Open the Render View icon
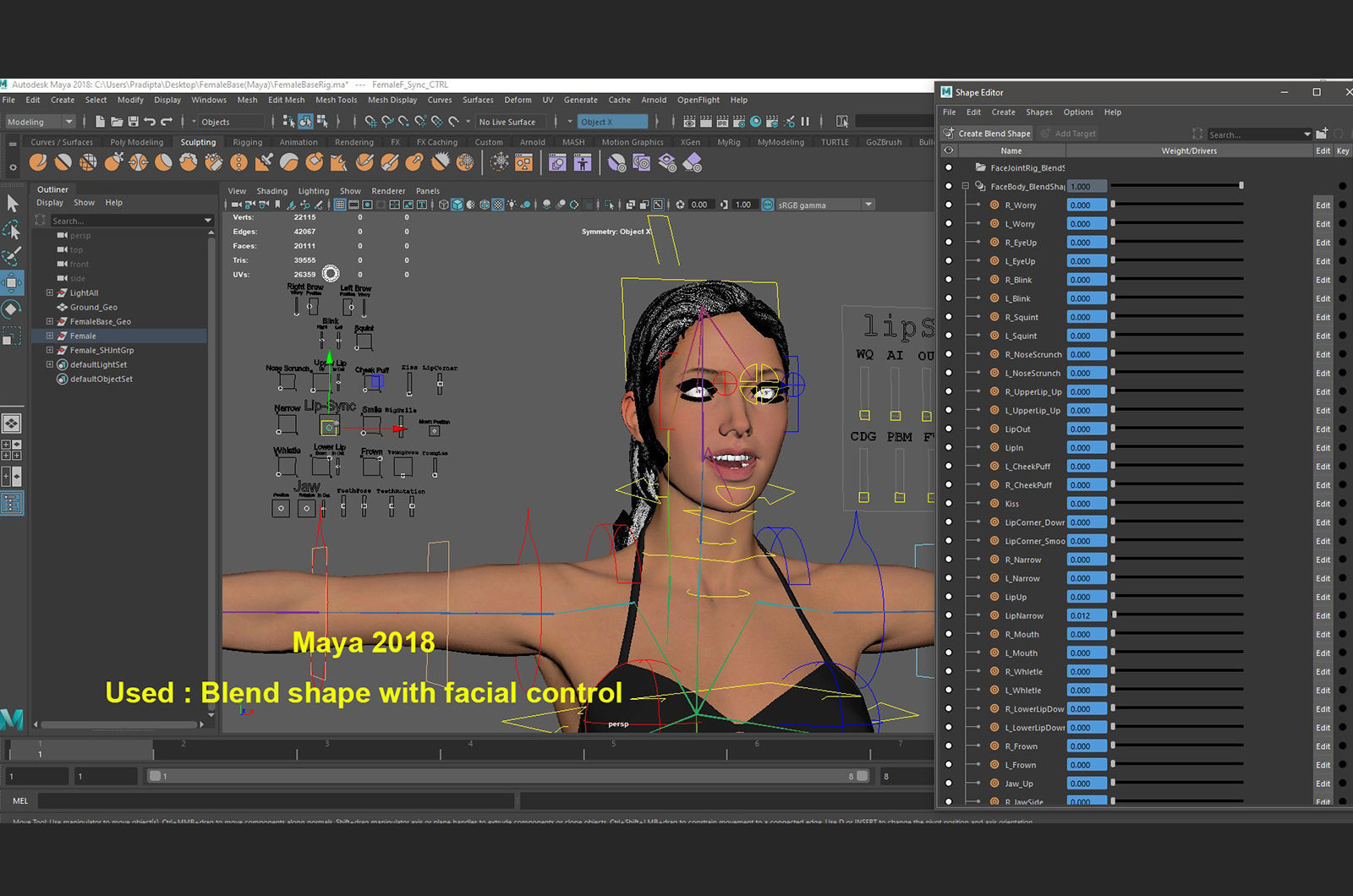Screen dimensions: 1353x896 pos(689,122)
